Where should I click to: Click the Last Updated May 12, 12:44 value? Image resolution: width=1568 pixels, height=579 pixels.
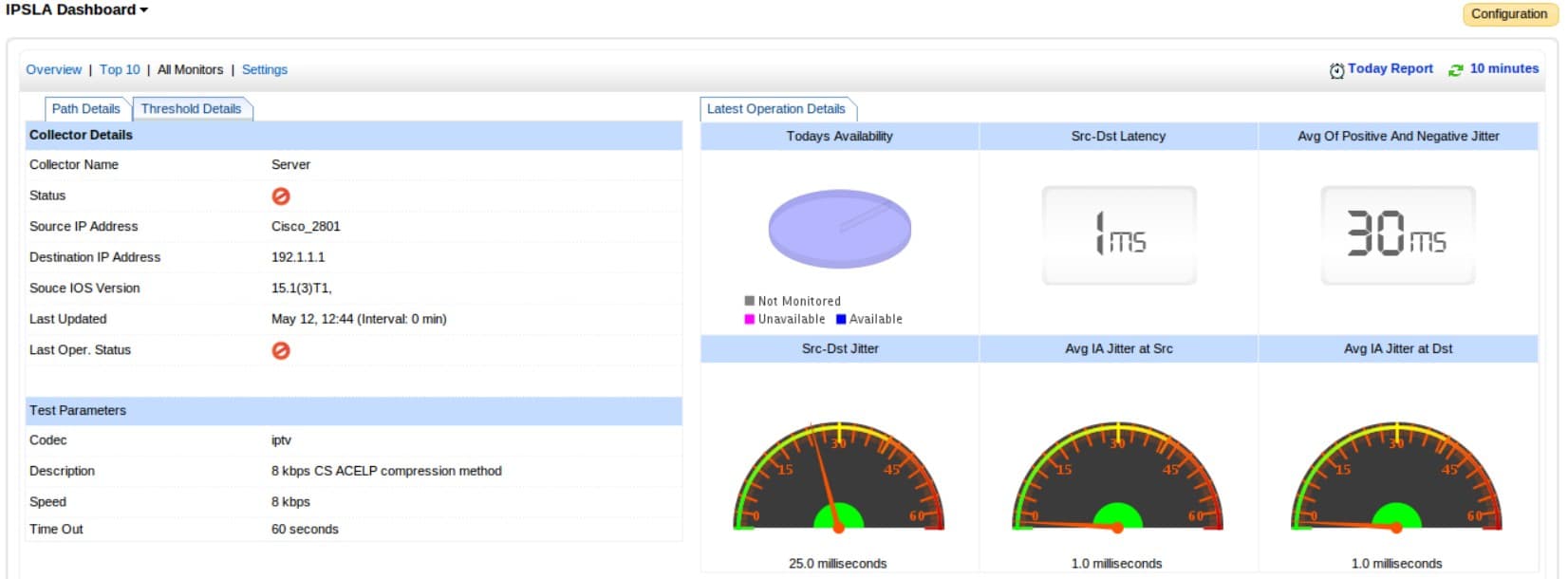[x=359, y=319]
